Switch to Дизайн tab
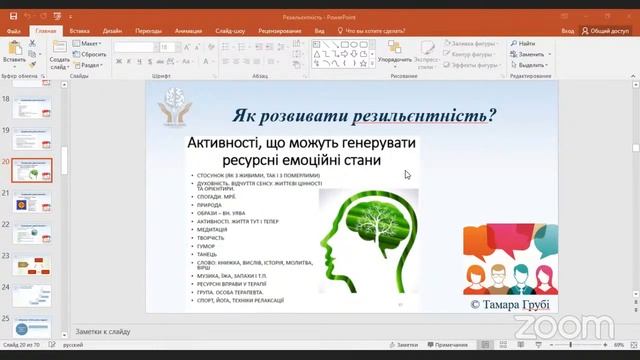Viewport: 640px width, 360px height. tap(112, 31)
